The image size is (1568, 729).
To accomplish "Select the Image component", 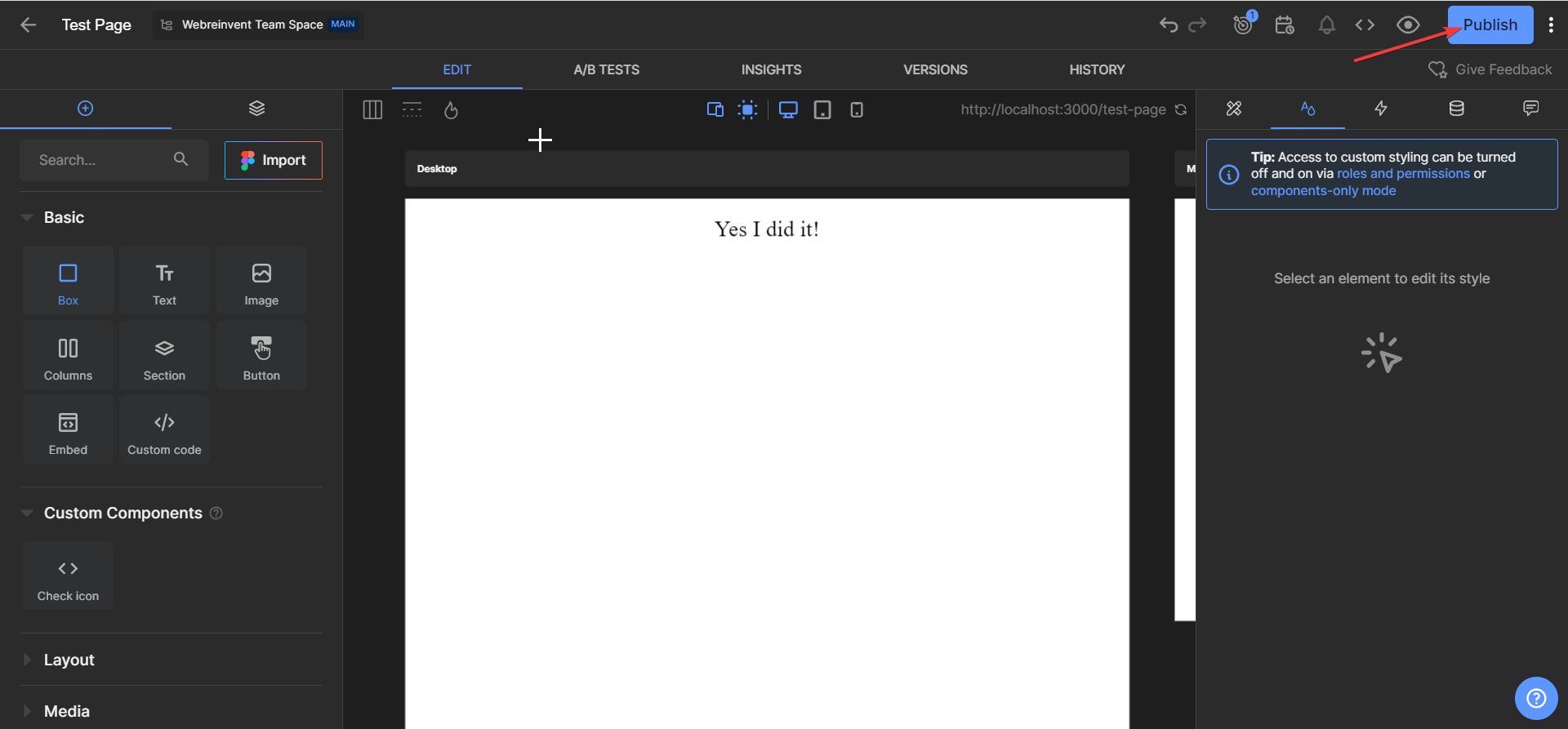I will click(261, 280).
